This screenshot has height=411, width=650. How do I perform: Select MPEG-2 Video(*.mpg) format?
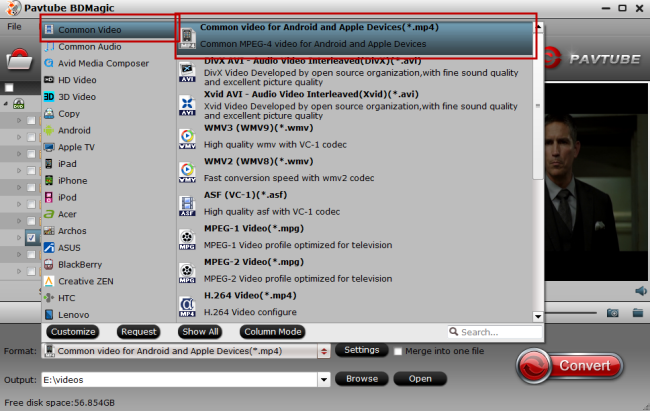pyautogui.click(x=356, y=270)
